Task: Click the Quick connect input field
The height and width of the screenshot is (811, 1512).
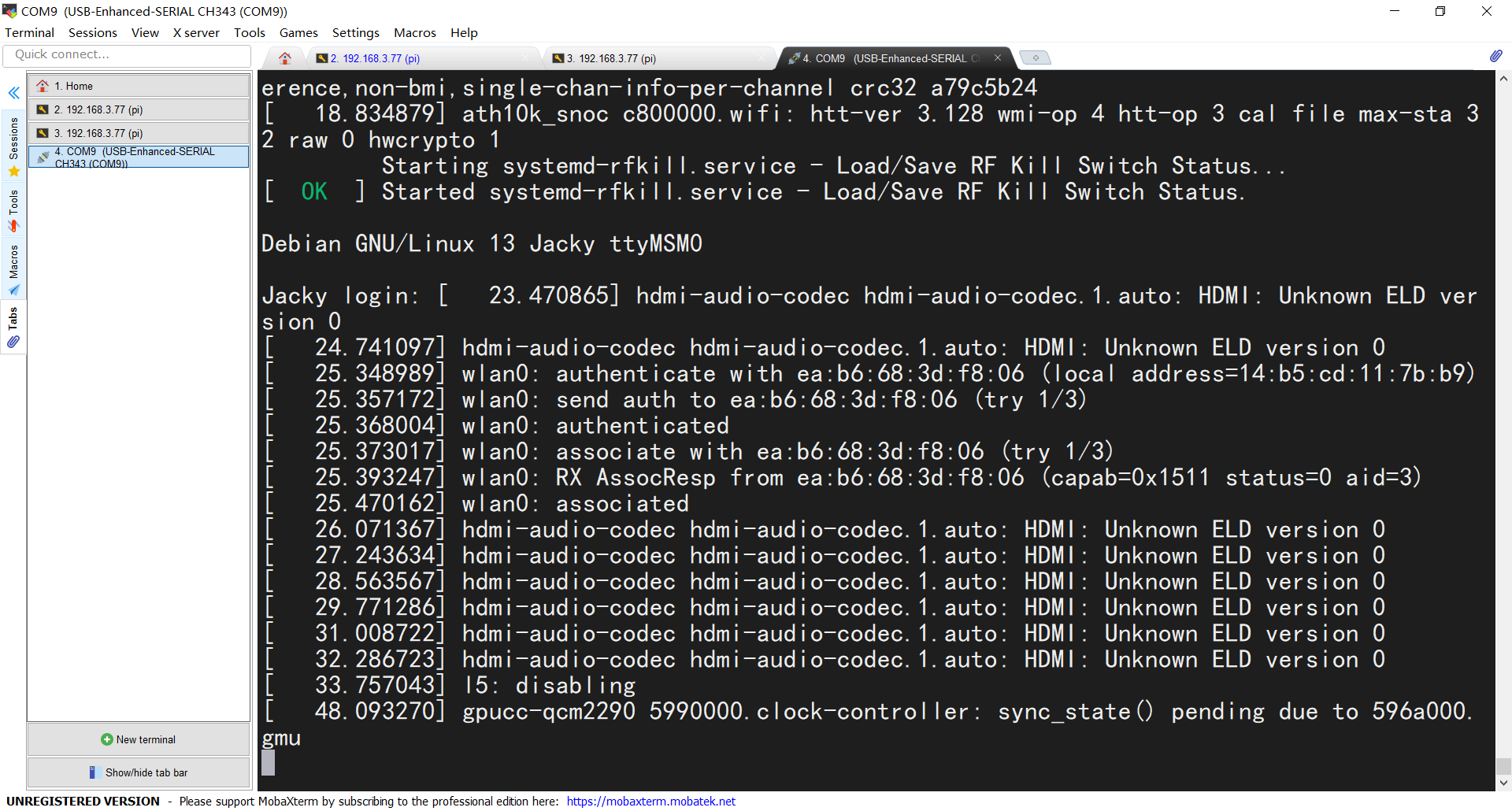Action: point(127,55)
